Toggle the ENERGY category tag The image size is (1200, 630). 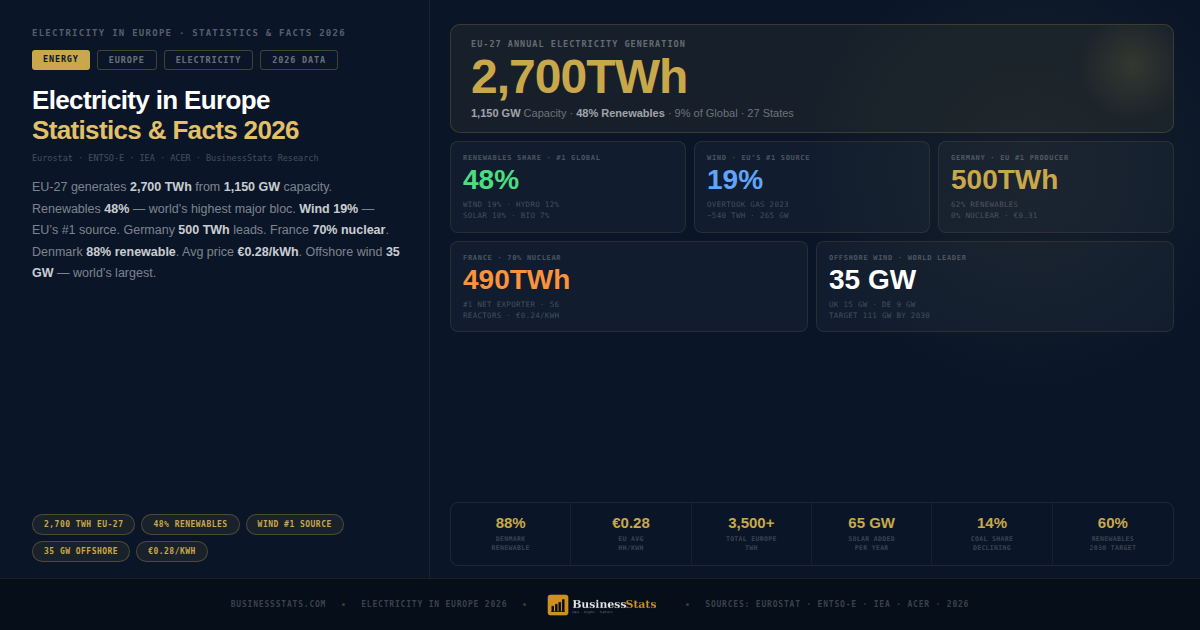point(61,60)
